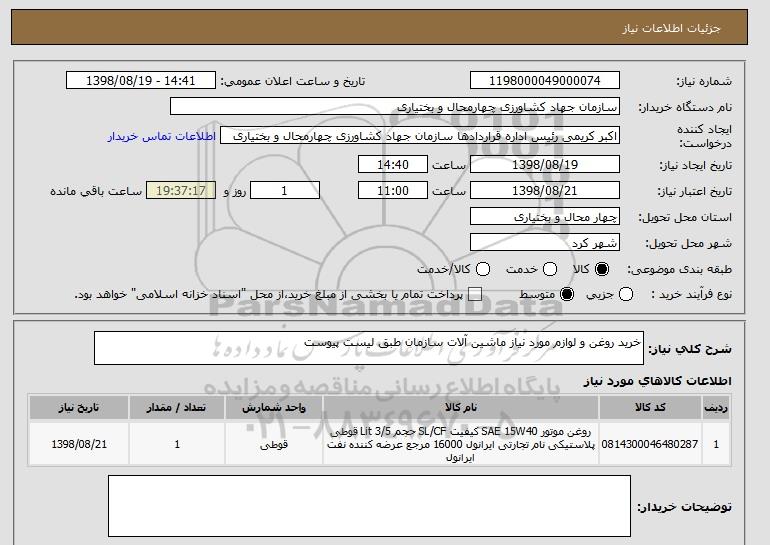Click the تعداد / مقدار column header
Viewport: 770px width, 545px height.
tap(177, 408)
